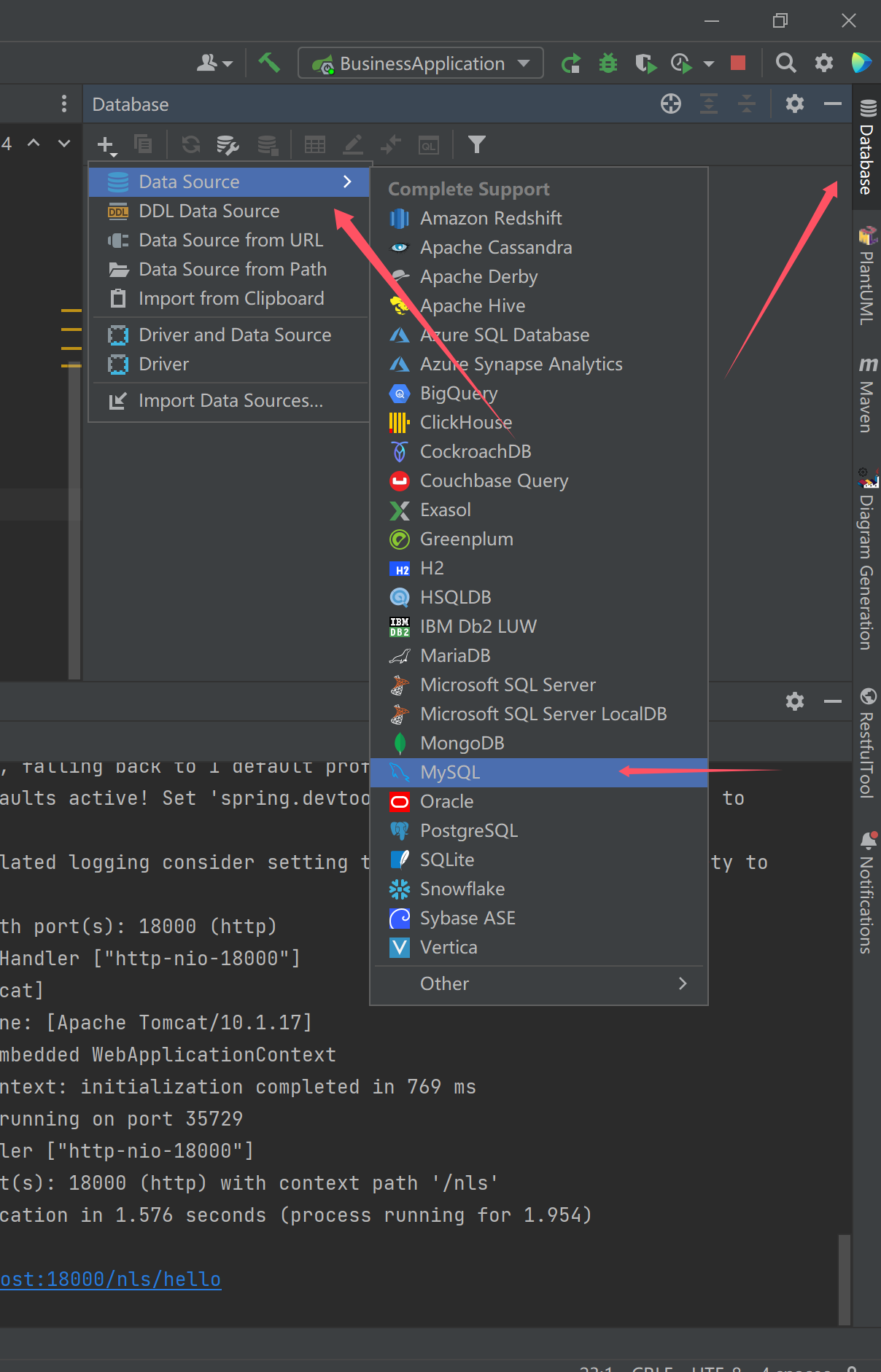This screenshot has height=1372, width=881.
Task: Select CockroachDB from list
Action: (539, 451)
